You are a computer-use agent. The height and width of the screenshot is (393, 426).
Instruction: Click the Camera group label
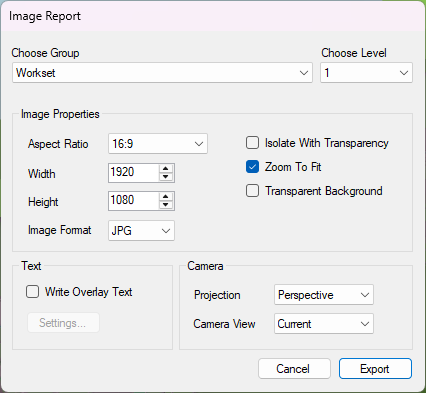click(x=205, y=266)
